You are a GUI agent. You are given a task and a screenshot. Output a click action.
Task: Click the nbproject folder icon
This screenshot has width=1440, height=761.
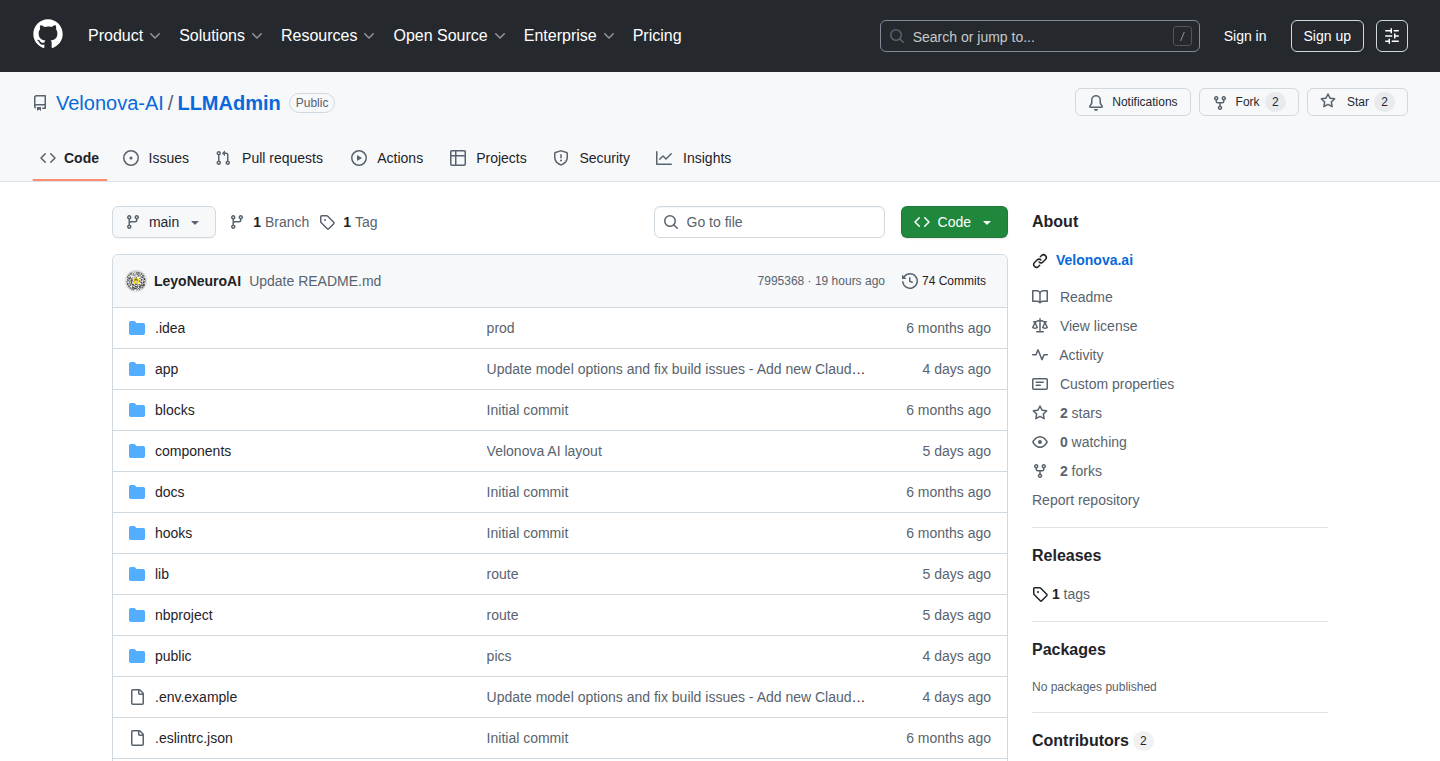pos(137,615)
